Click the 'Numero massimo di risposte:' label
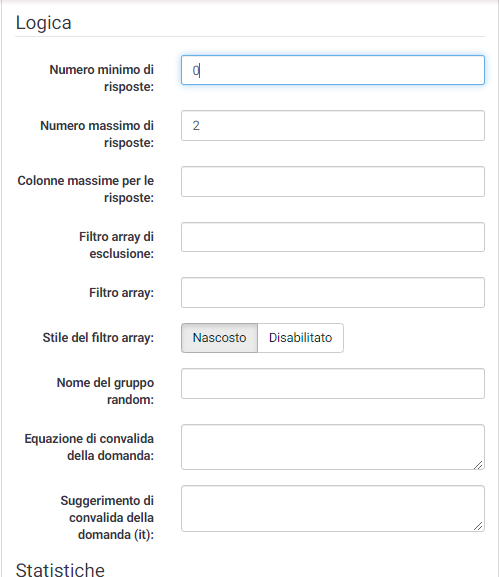 (x=97, y=134)
